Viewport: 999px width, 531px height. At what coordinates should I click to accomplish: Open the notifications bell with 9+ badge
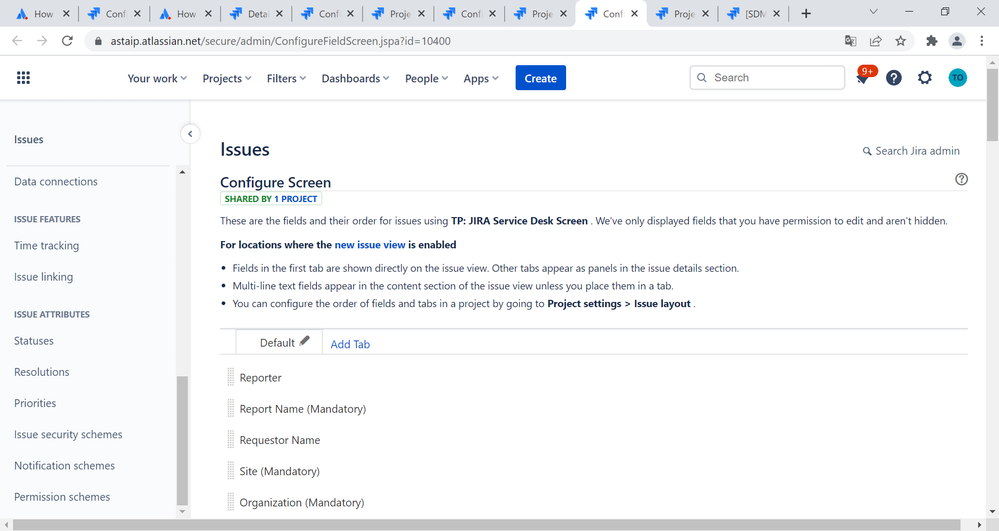(x=865, y=77)
